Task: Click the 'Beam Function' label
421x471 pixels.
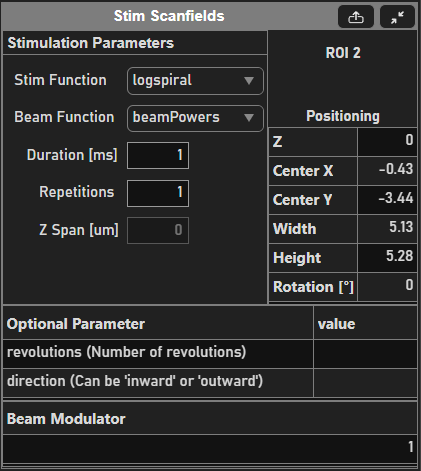Action: coord(64,117)
